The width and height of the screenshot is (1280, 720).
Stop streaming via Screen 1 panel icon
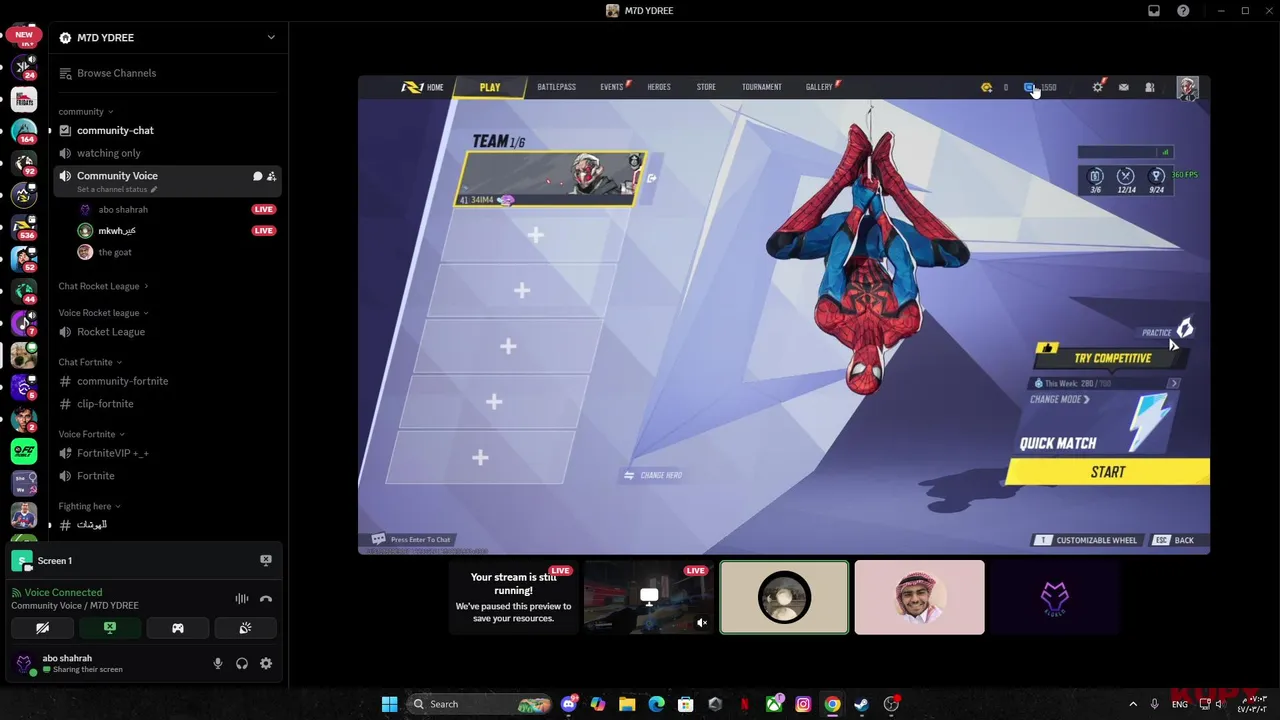click(x=266, y=561)
